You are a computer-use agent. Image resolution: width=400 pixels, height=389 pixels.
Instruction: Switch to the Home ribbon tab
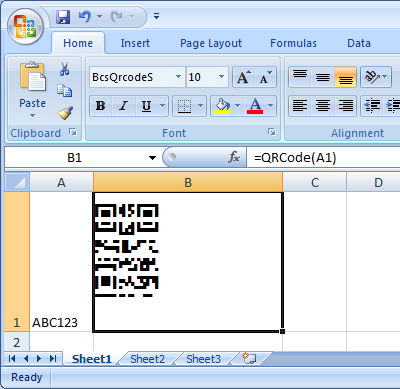78,43
